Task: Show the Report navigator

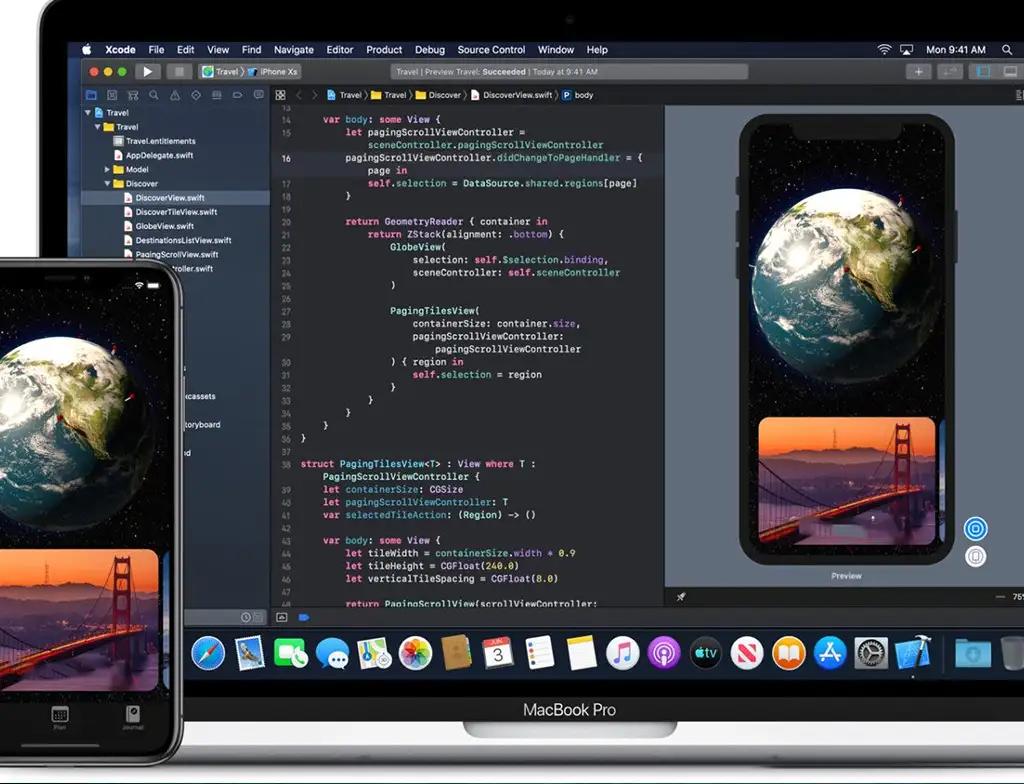Action: point(259,95)
